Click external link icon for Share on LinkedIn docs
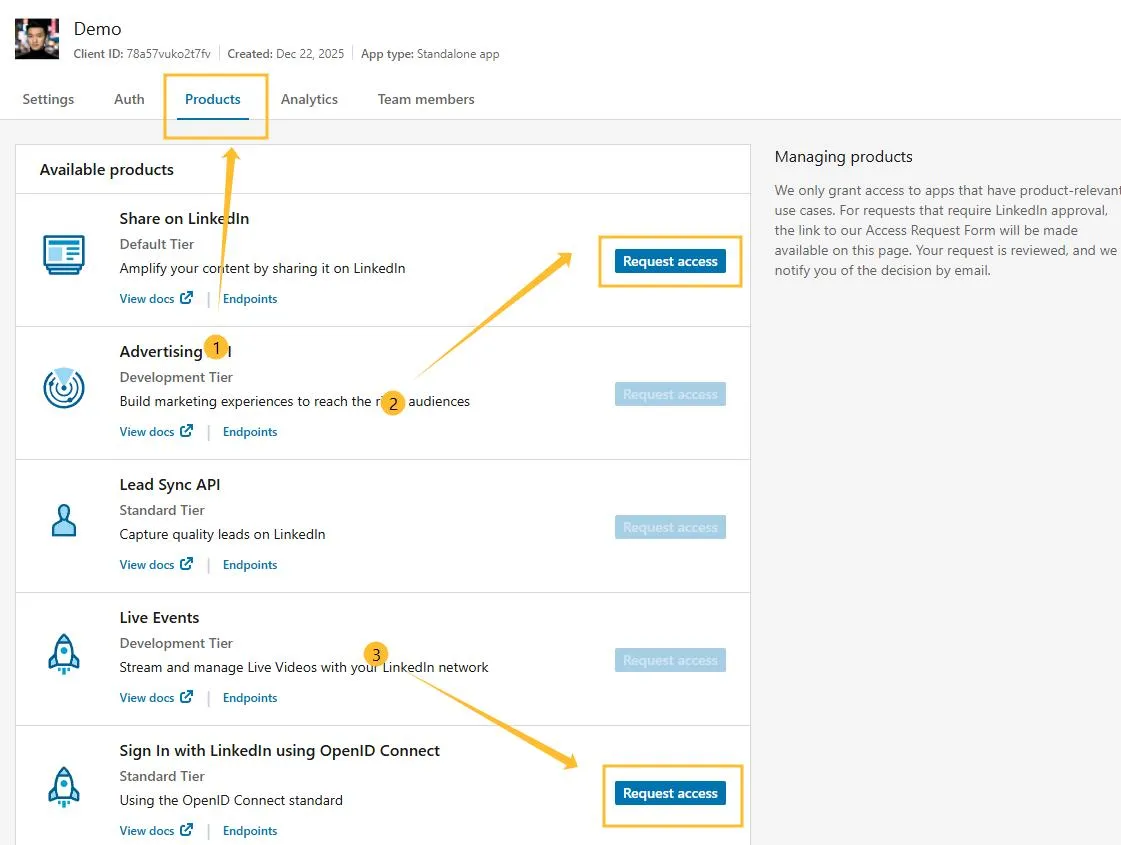The width and height of the screenshot is (1121, 845). click(x=186, y=298)
